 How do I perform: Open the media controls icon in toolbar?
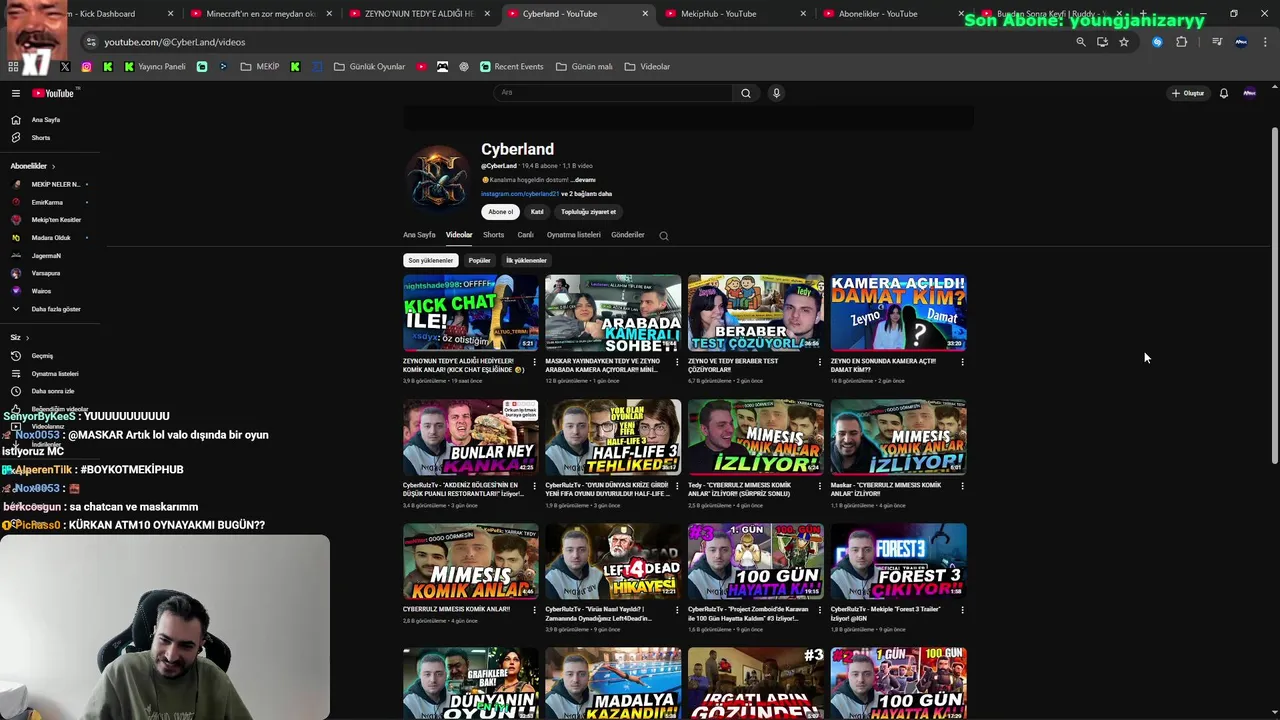coord(1217,42)
